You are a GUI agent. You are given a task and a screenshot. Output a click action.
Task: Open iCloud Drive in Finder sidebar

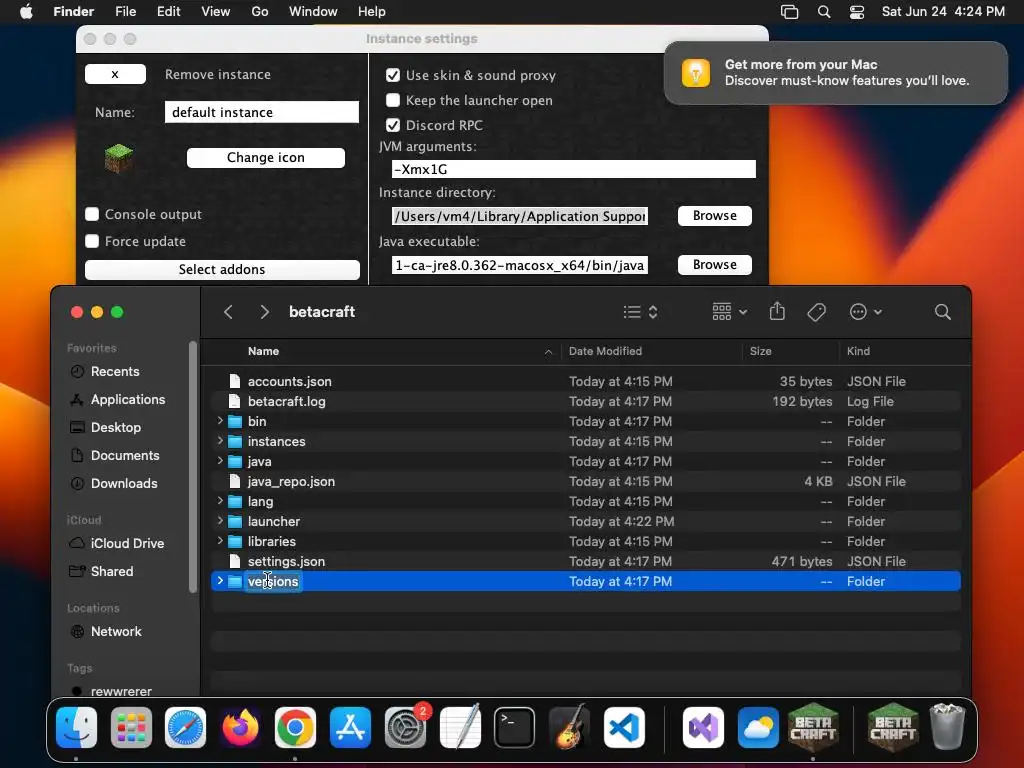click(x=127, y=543)
